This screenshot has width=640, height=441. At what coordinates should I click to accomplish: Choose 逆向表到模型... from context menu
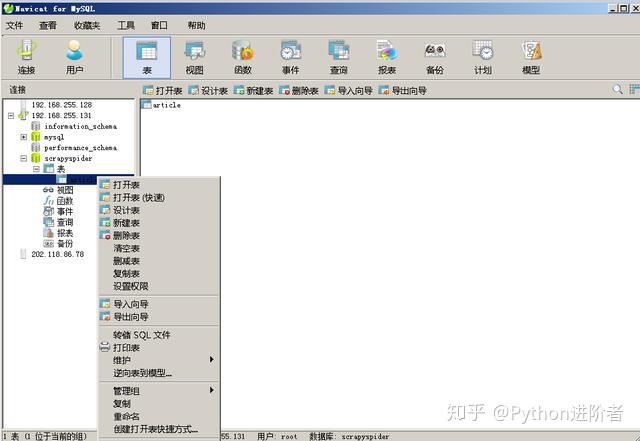coord(159,373)
